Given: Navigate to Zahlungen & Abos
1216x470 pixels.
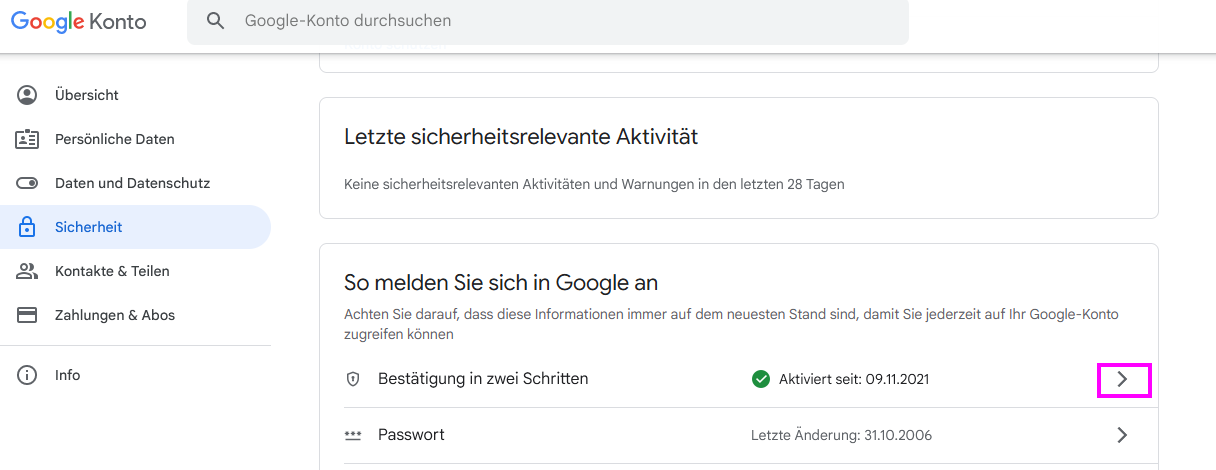Looking at the screenshot, I should pyautogui.click(x=135, y=315).
